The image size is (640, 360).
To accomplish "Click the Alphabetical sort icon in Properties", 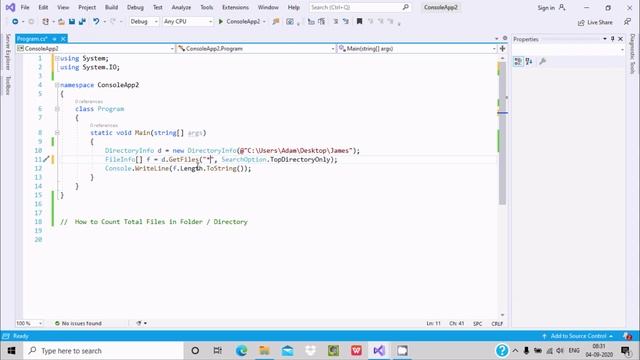I will tap(529, 61).
